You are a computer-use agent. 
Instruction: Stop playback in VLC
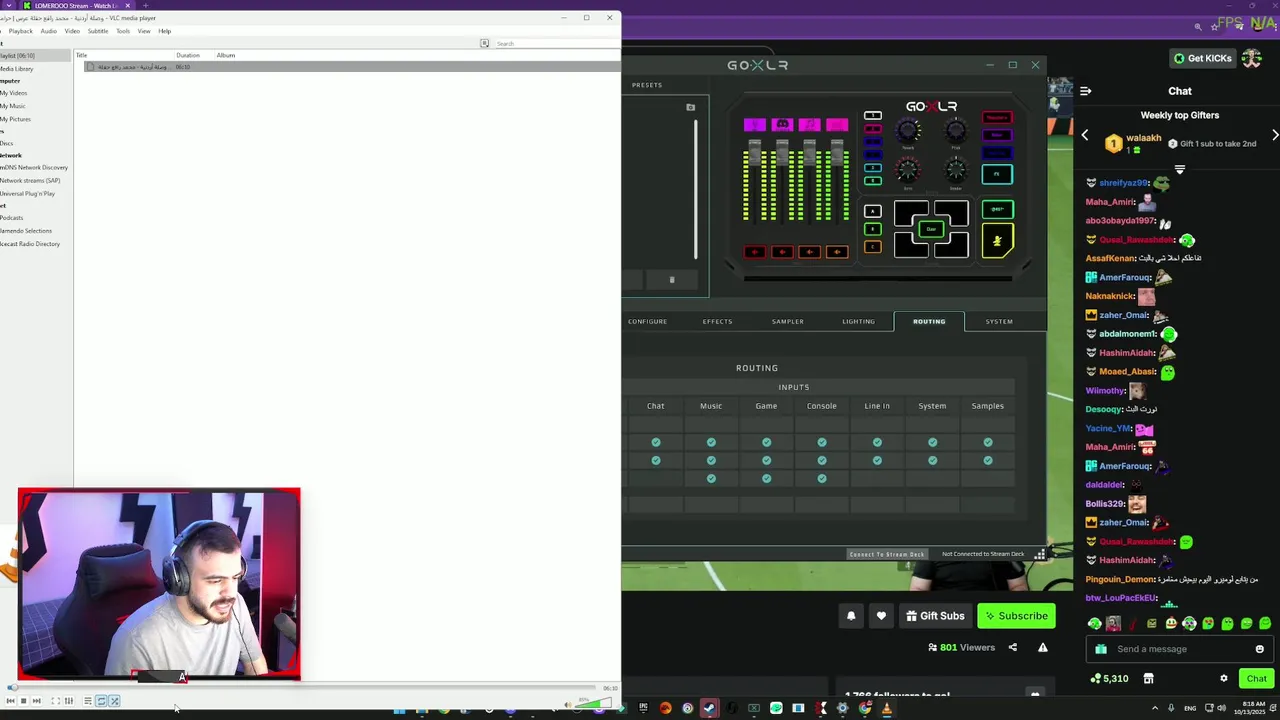click(23, 701)
